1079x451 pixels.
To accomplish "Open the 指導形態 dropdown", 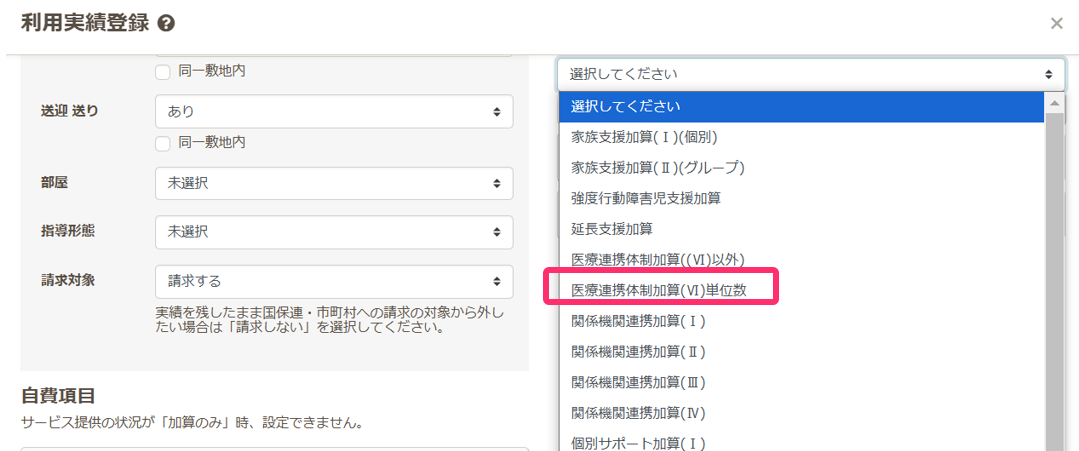I will coord(334,231).
